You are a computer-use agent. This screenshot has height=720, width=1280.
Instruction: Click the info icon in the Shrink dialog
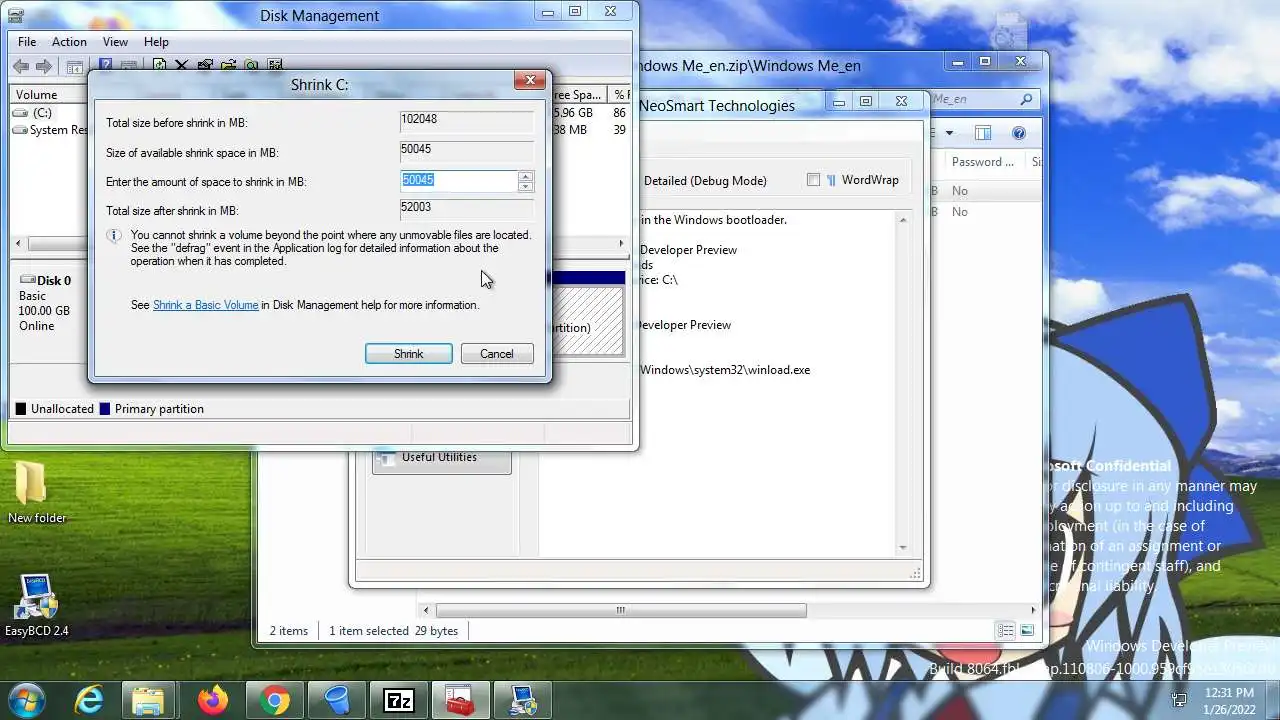tap(114, 236)
